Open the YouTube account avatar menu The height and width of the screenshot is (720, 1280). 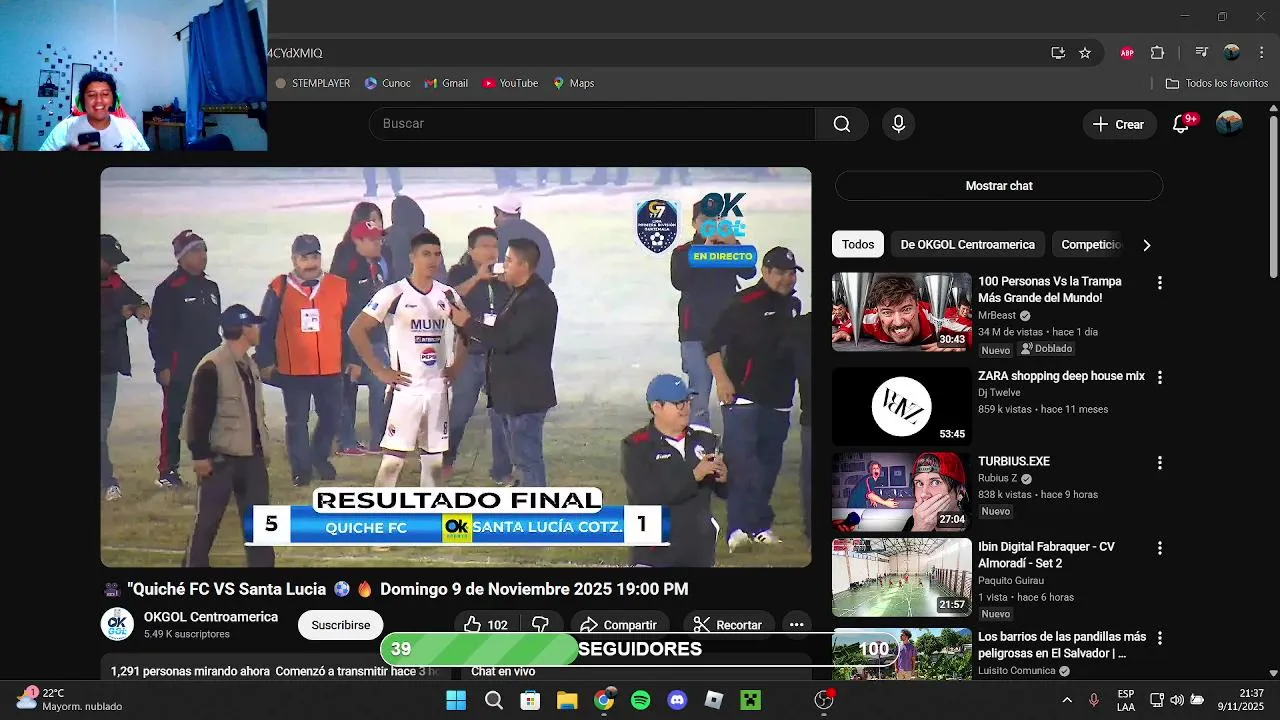1229,123
